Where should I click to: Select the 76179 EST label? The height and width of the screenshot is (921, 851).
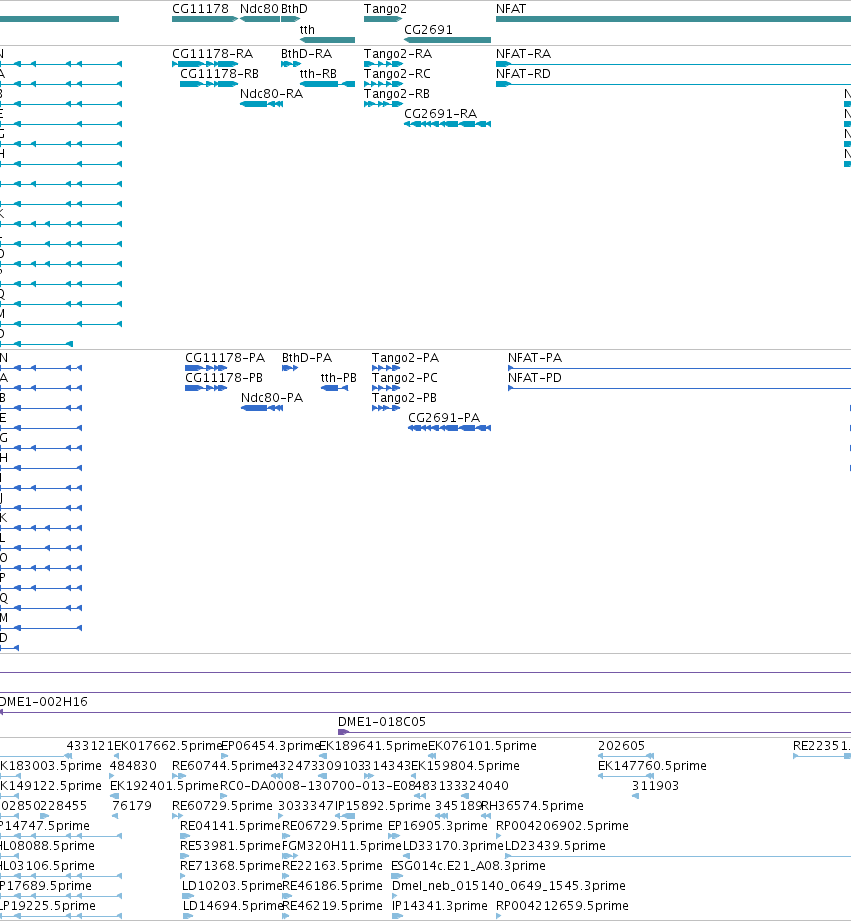pos(132,806)
